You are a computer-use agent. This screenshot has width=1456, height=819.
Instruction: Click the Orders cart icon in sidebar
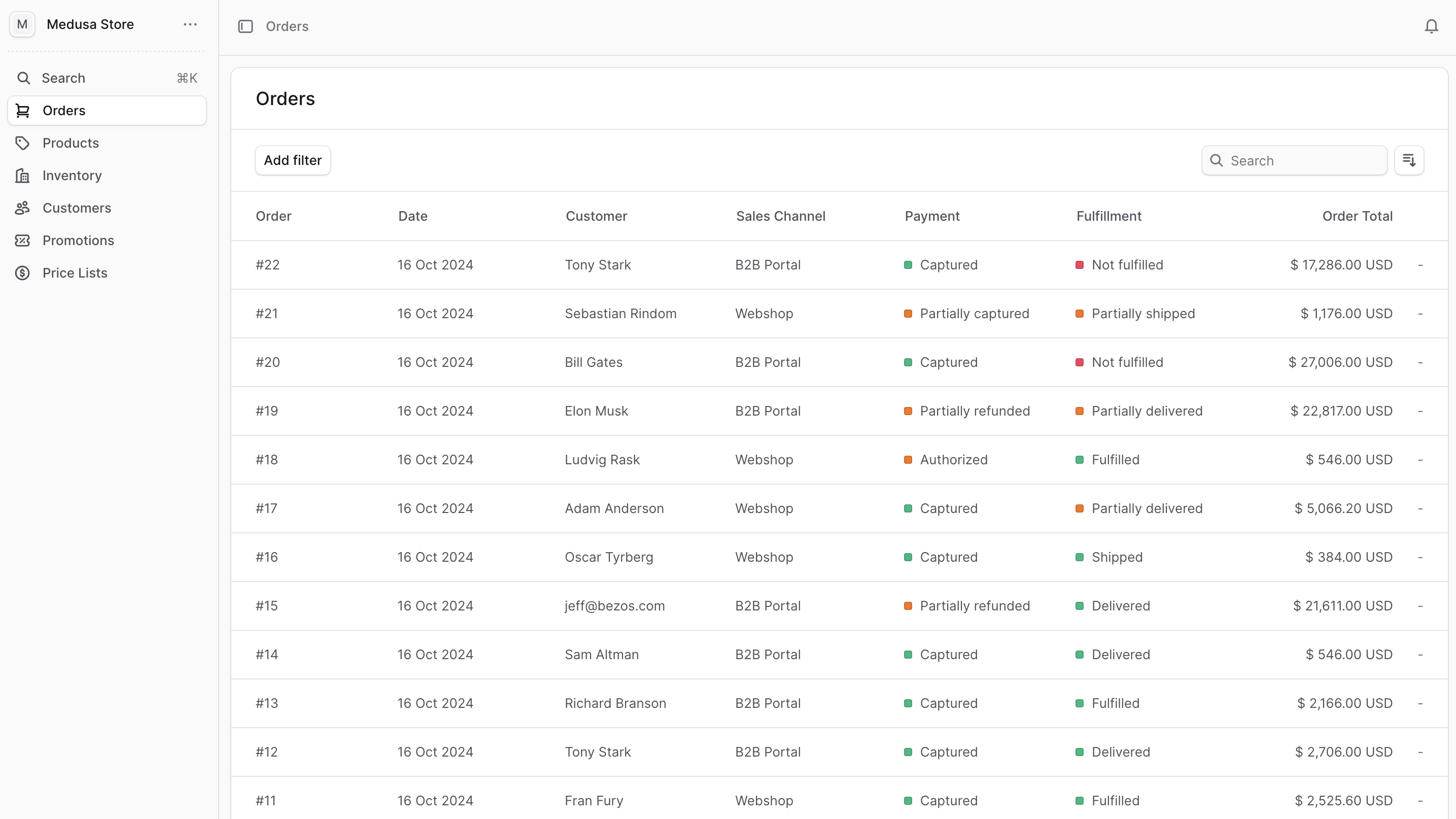point(23,111)
